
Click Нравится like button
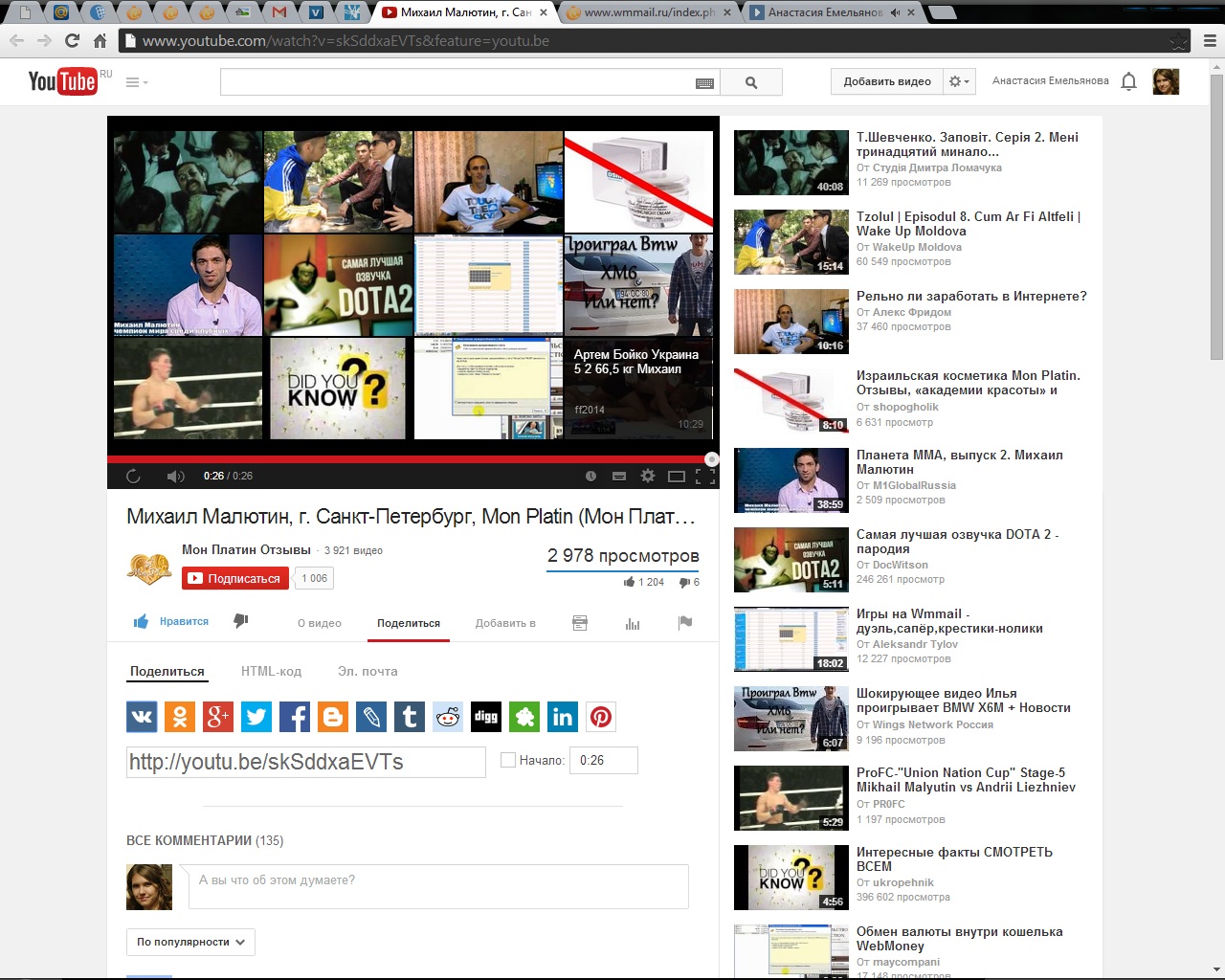(171, 622)
